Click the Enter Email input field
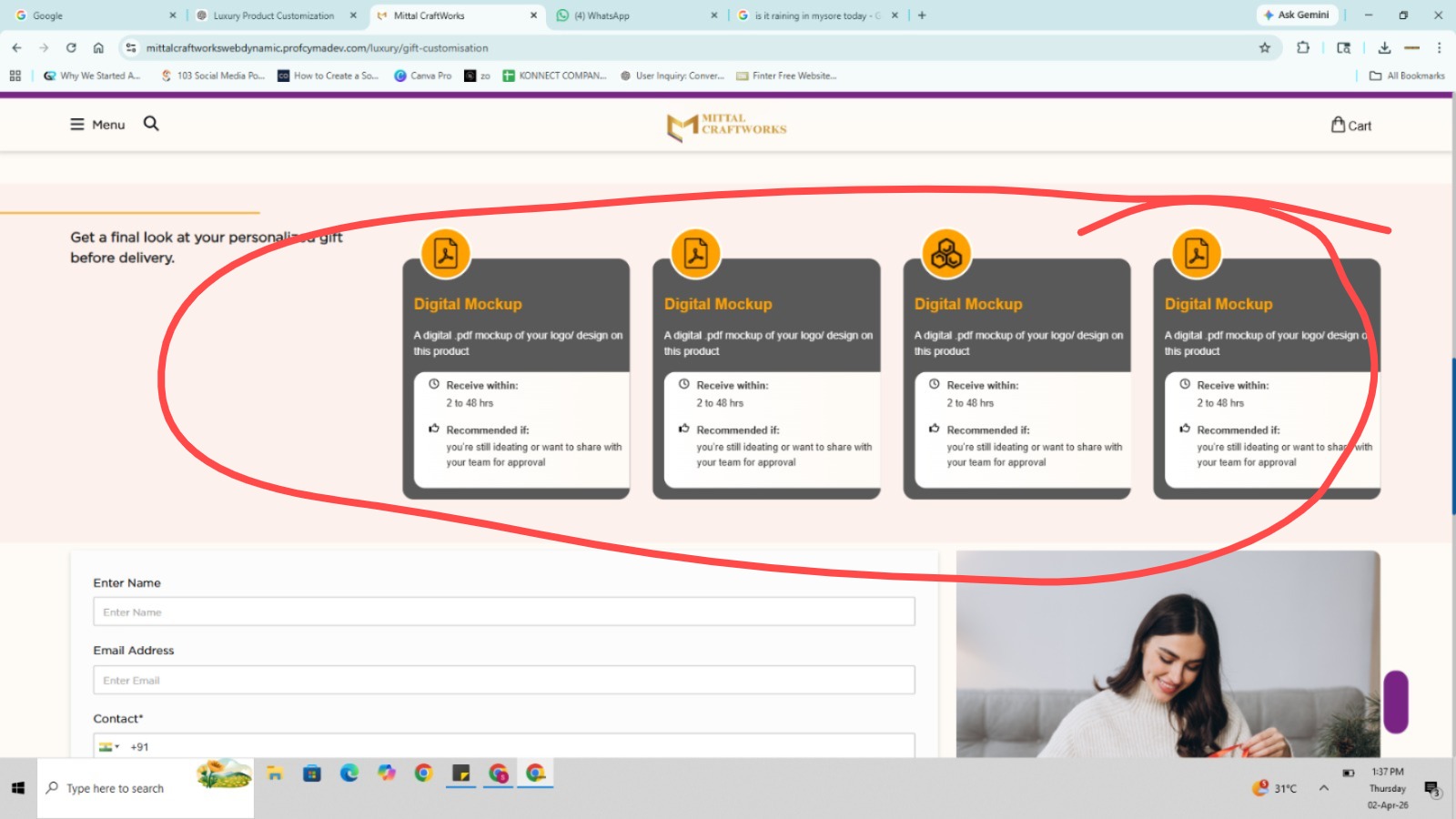 pyautogui.click(x=503, y=681)
